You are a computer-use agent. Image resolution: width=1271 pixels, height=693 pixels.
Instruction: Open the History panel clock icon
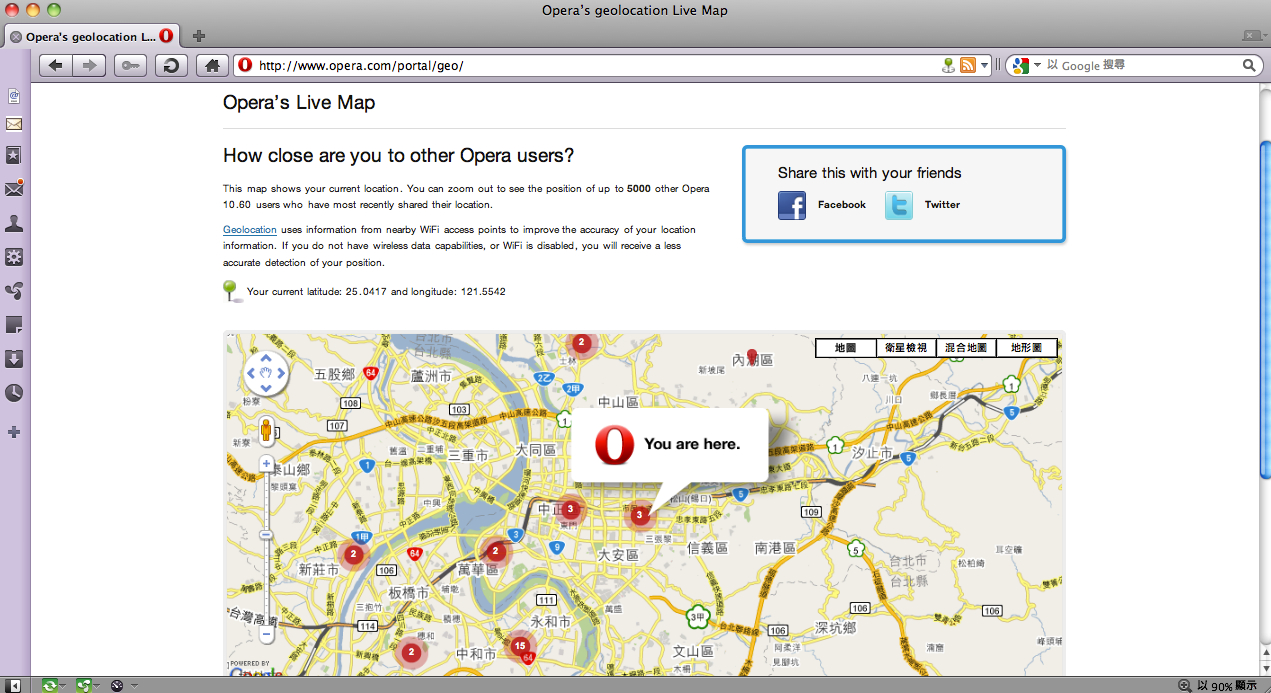click(14, 393)
